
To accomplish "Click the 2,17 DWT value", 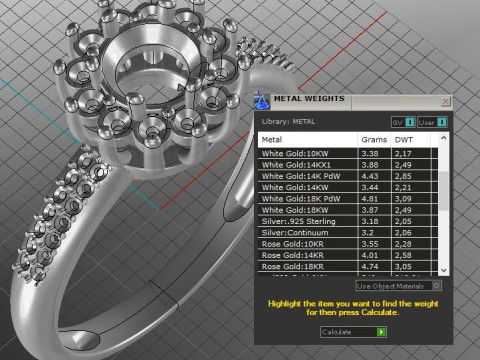I will click(x=403, y=154).
